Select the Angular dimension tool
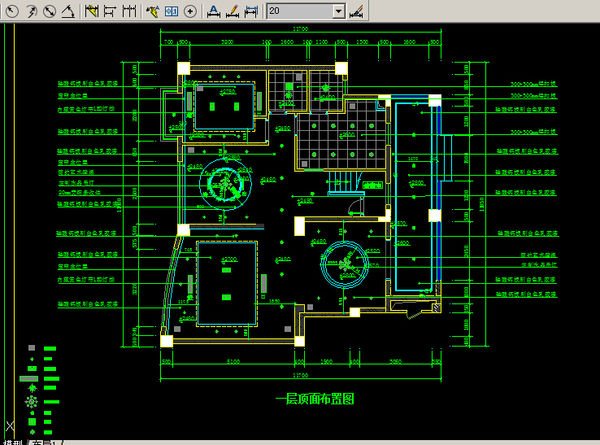 66,11
